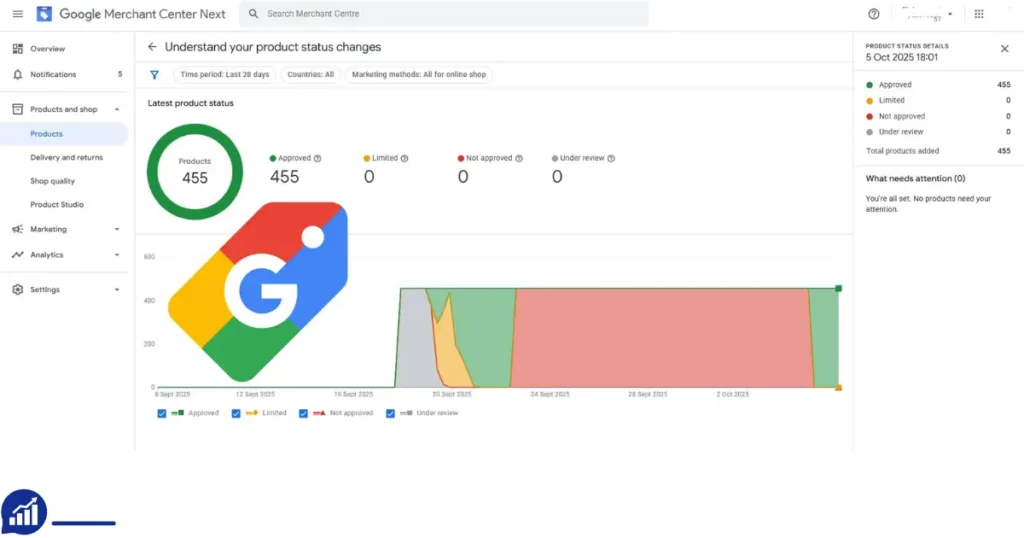Click the Latest product status heading

coord(191,103)
